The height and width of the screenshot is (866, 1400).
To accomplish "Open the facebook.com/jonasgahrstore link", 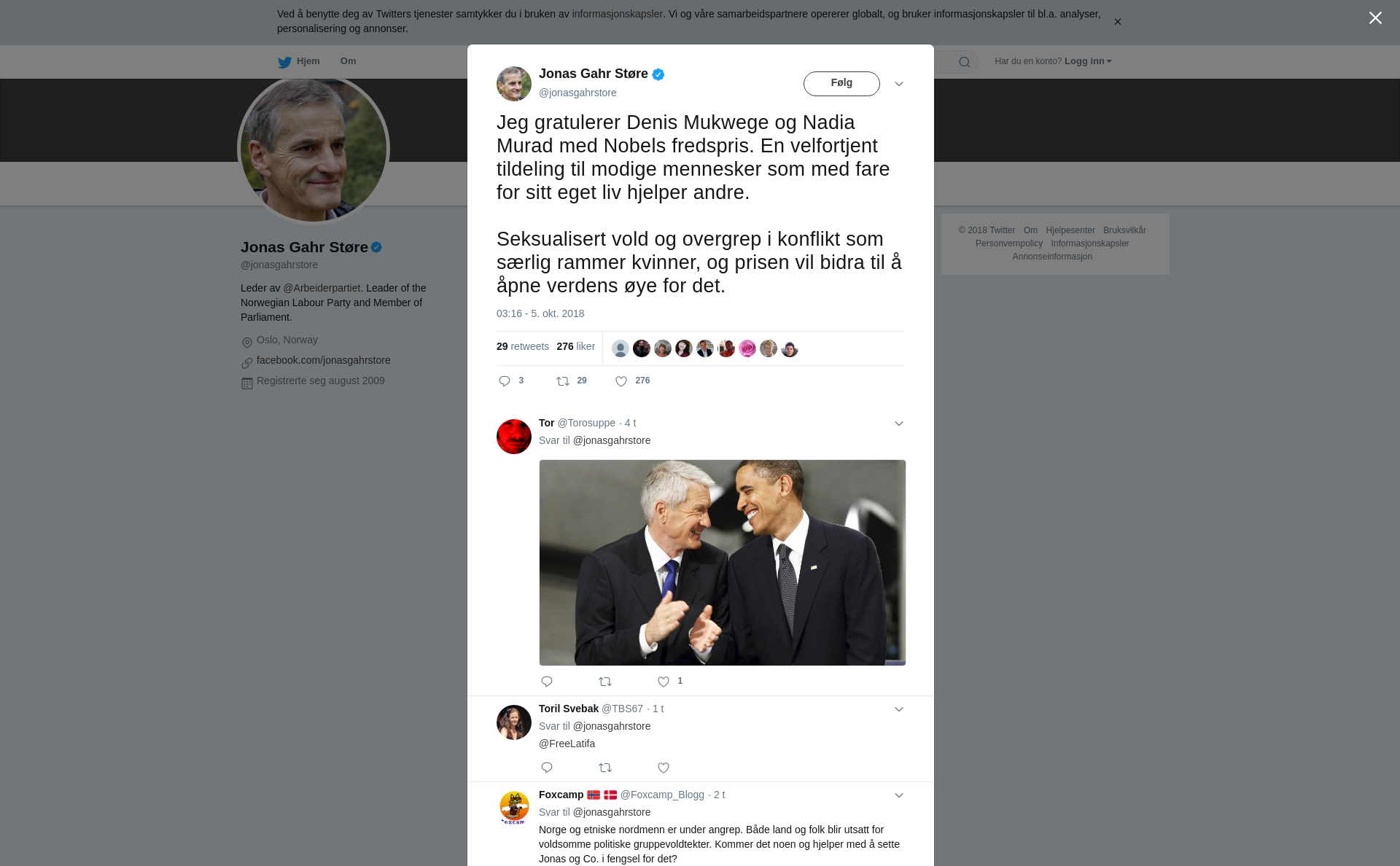I will (323, 360).
